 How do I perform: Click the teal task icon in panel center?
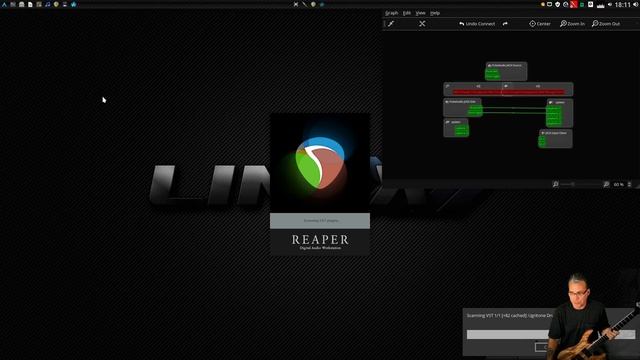pyautogui.click(x=322, y=4)
